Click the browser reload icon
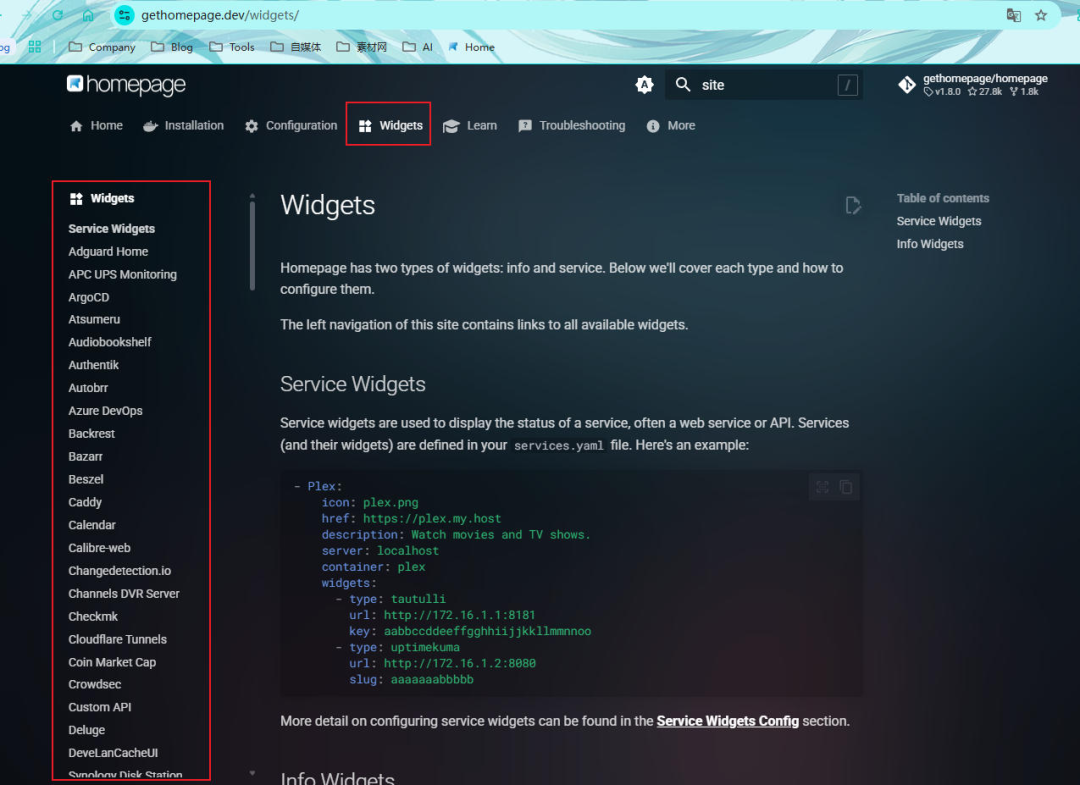 pos(58,15)
